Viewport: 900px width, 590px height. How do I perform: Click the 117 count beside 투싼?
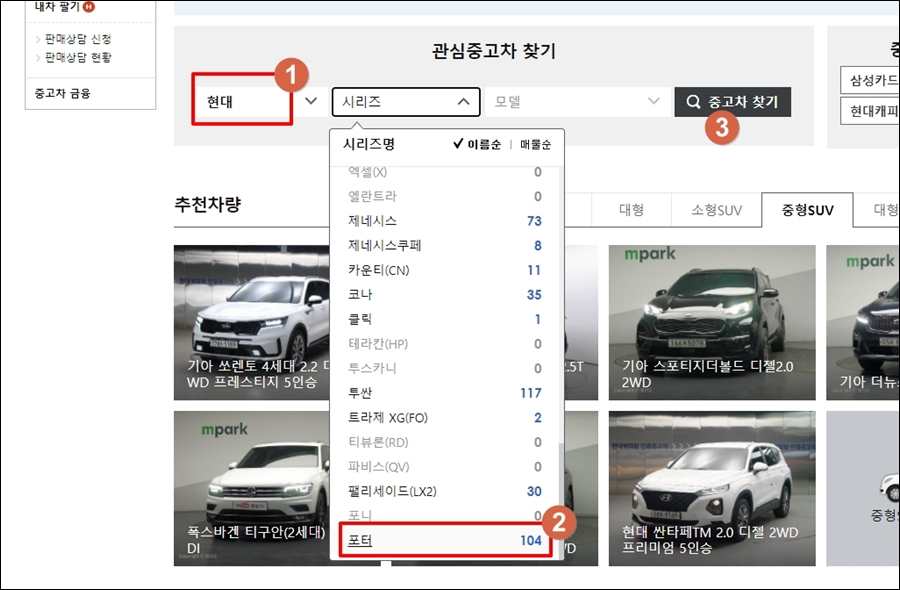click(530, 393)
